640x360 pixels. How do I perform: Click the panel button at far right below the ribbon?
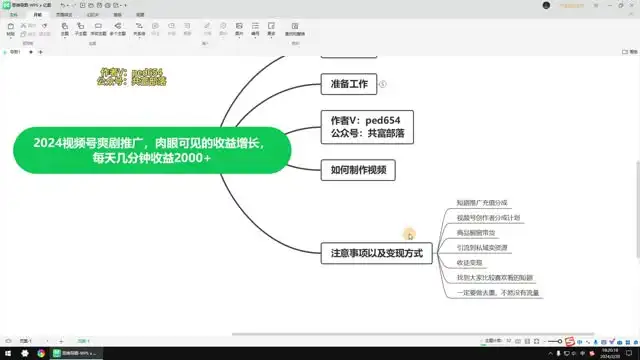point(630,52)
